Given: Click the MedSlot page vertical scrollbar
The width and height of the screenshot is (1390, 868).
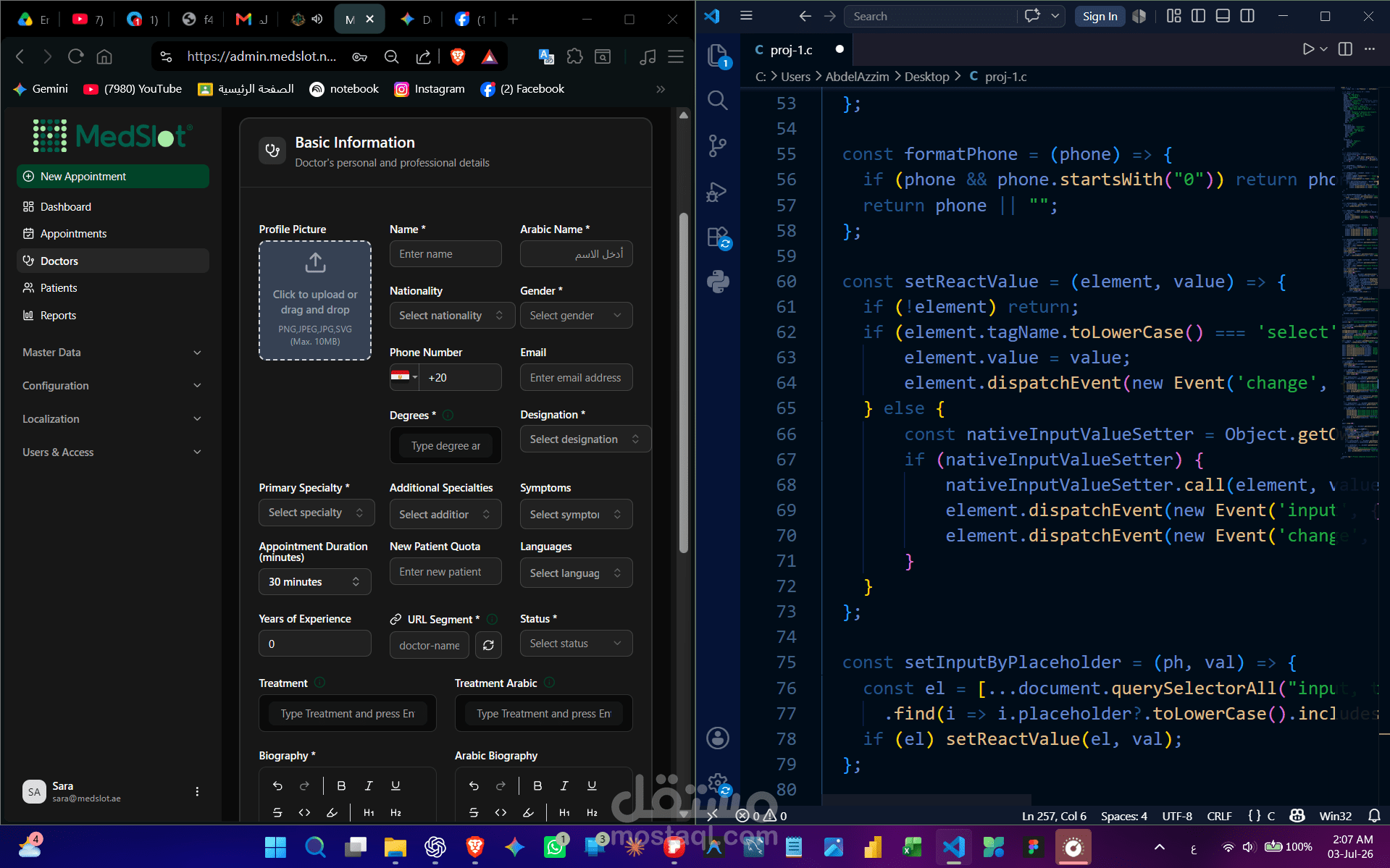Looking at the screenshot, I should (683, 384).
